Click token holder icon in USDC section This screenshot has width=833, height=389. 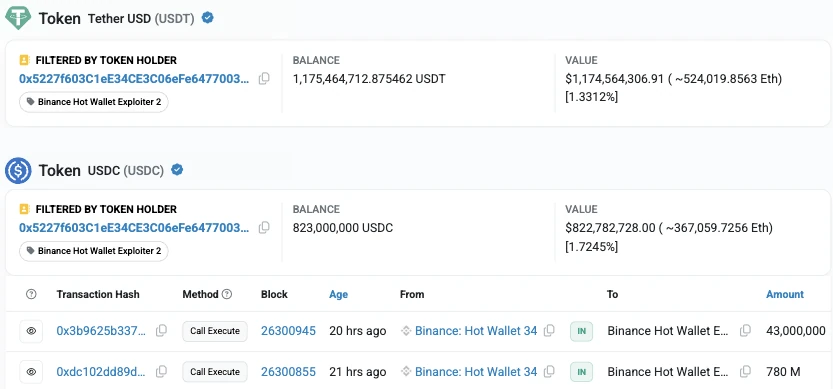point(24,209)
